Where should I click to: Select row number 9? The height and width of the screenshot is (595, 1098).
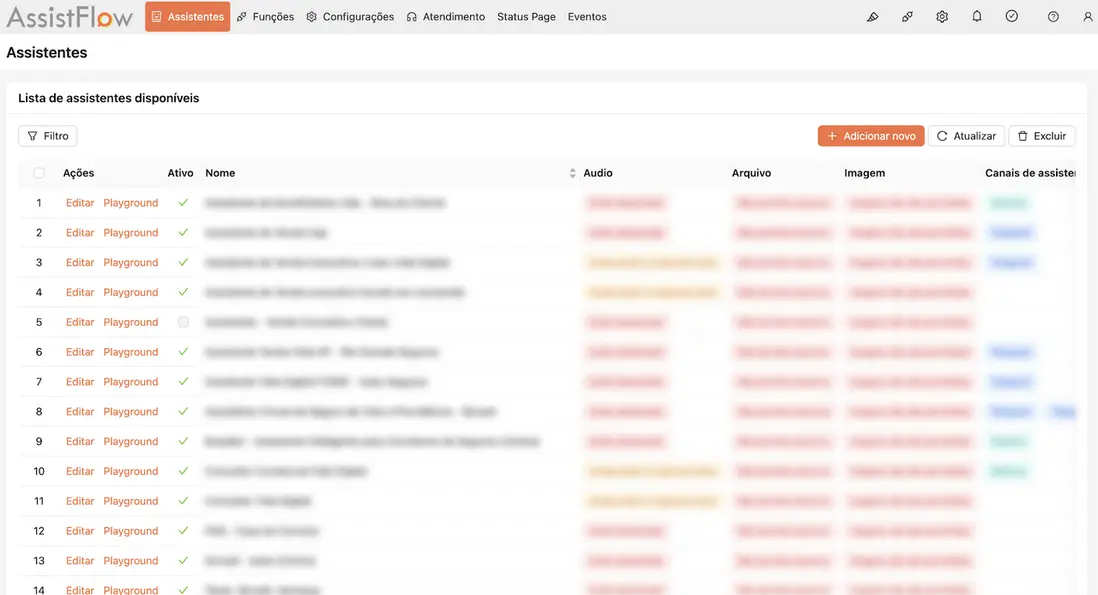39,442
